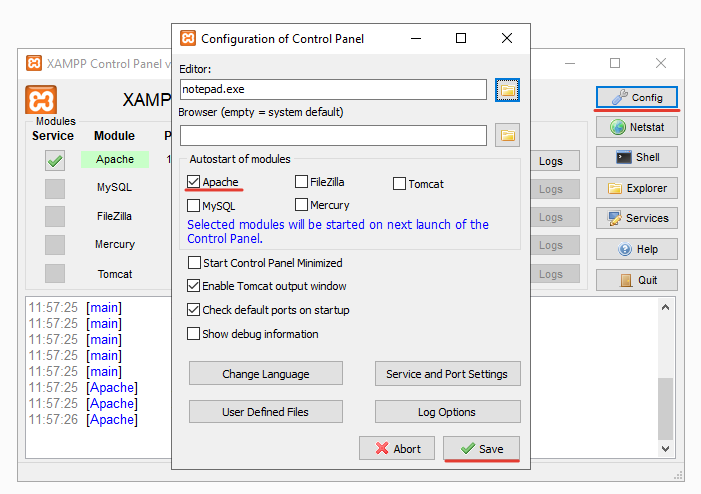Quit the XAMPP control panel

637,280
